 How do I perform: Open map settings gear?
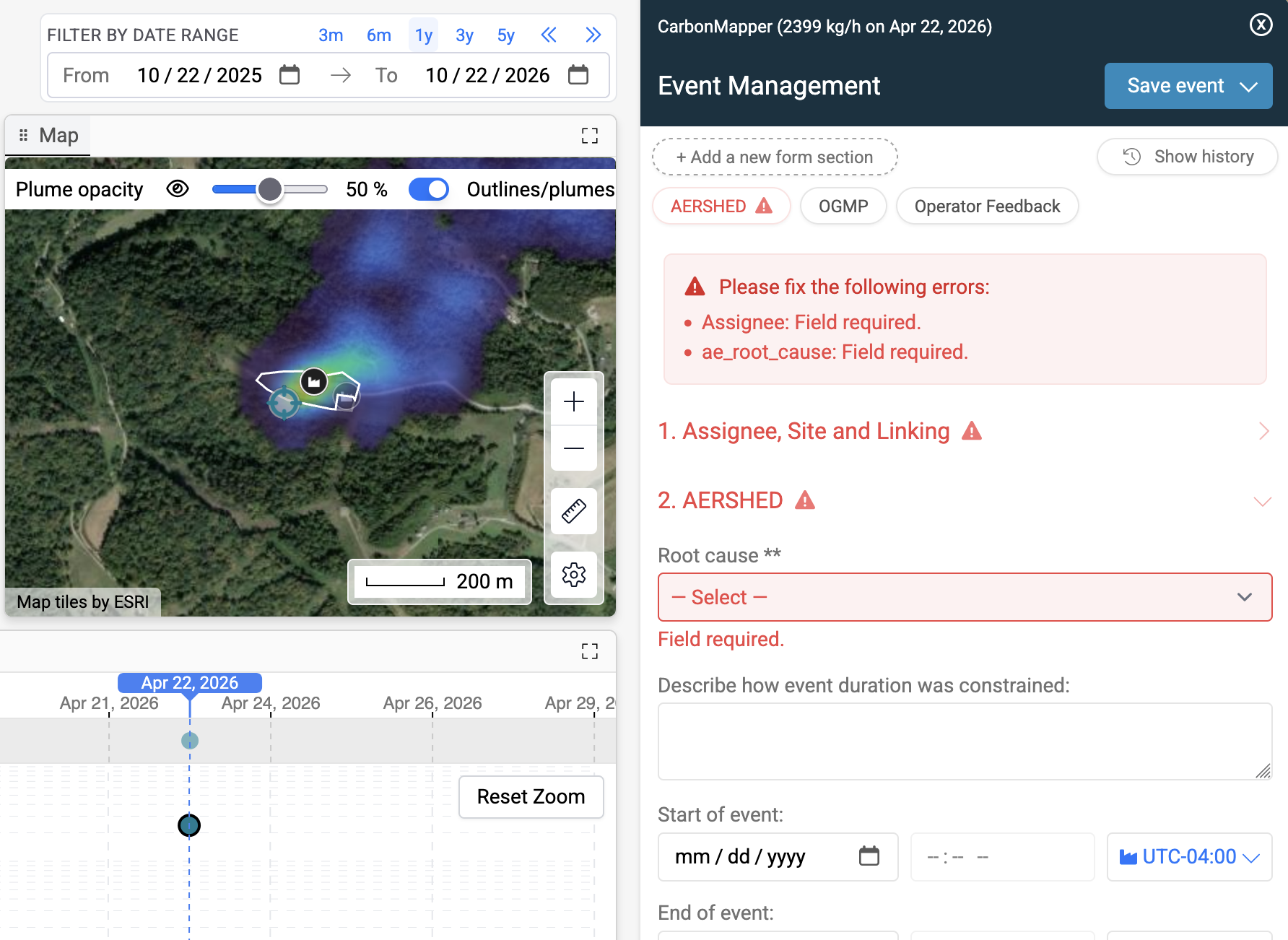tap(574, 575)
